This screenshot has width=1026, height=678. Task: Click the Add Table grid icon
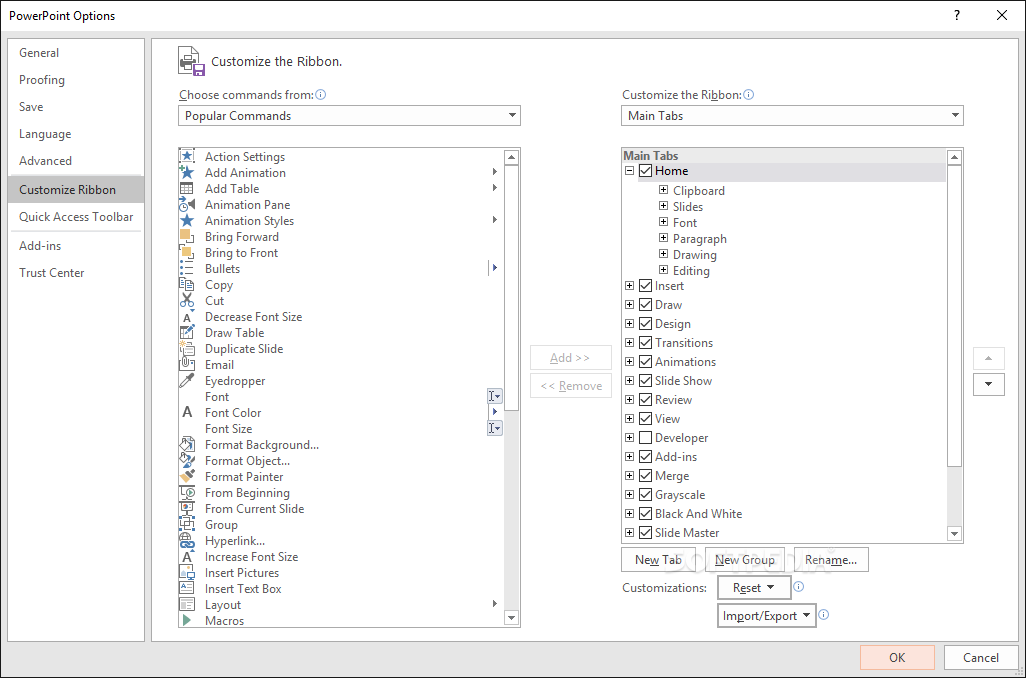click(x=187, y=188)
